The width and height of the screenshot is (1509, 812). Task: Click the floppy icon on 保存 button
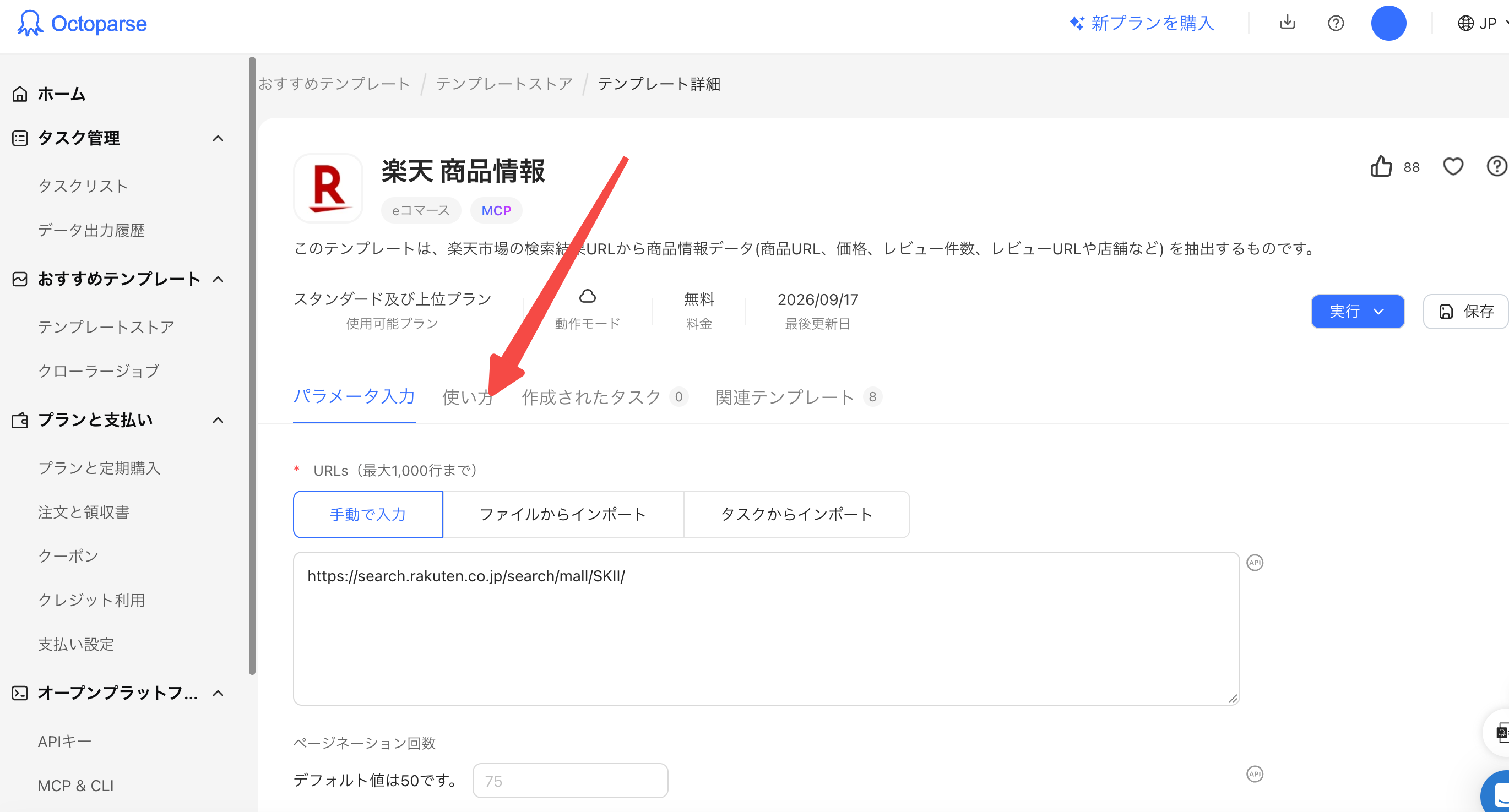click(1446, 312)
